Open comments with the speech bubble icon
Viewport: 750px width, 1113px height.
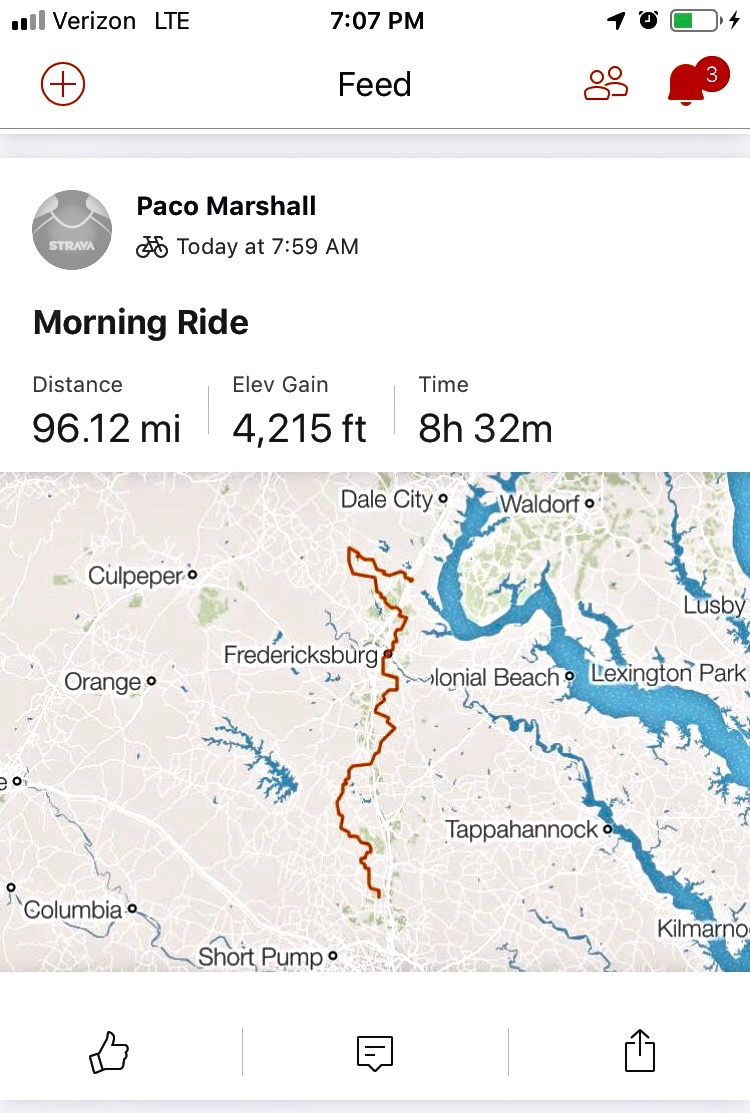pos(375,1052)
